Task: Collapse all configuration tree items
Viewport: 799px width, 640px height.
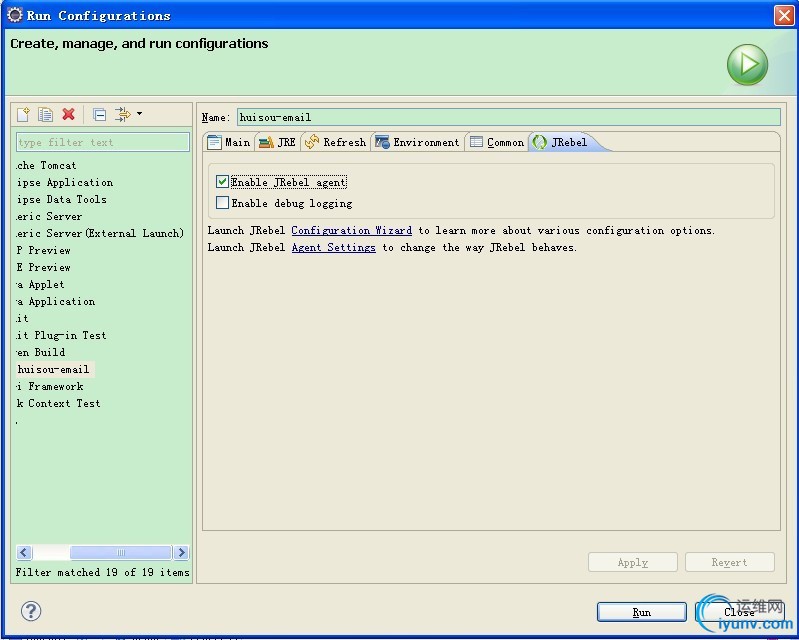Action: pos(100,114)
